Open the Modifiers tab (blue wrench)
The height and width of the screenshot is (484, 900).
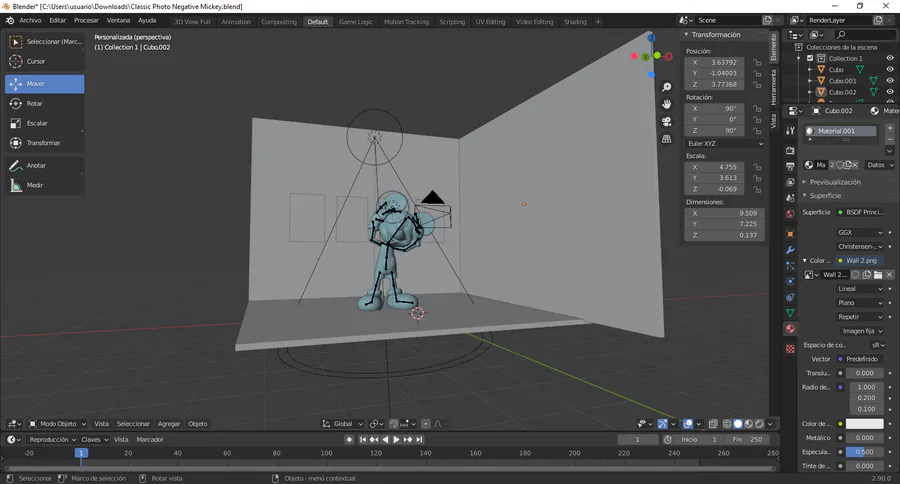tap(790, 250)
